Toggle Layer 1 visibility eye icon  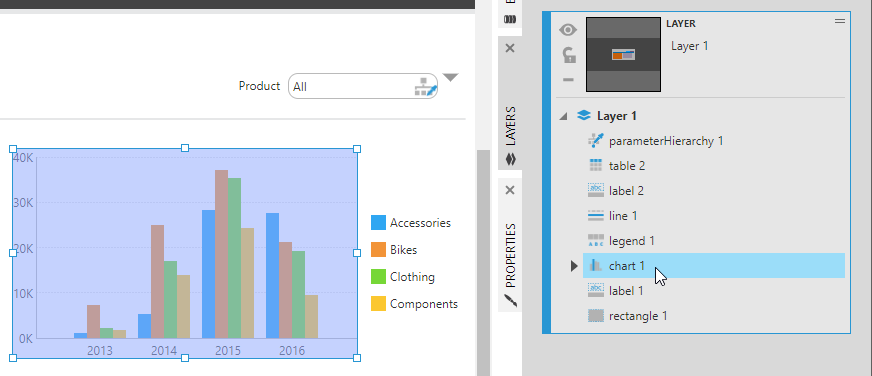click(568, 30)
